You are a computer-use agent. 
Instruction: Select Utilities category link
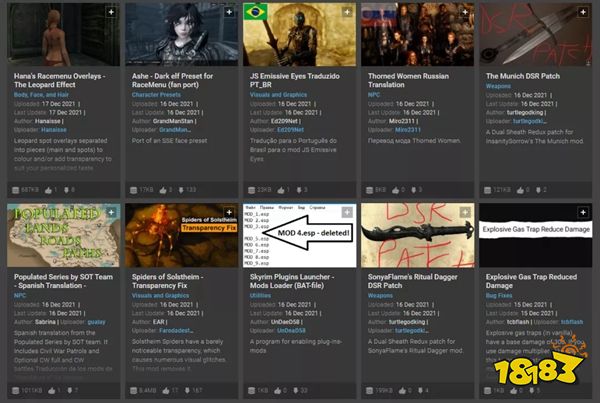click(260, 295)
